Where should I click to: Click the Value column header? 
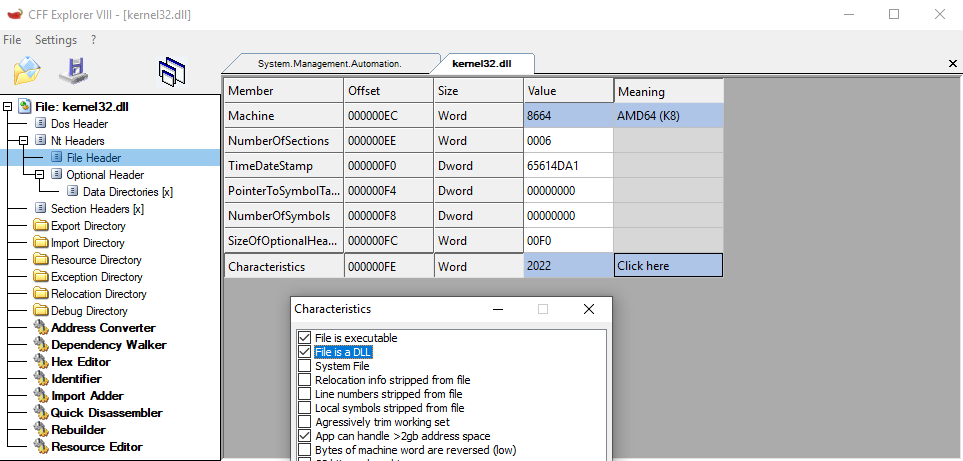(569, 91)
